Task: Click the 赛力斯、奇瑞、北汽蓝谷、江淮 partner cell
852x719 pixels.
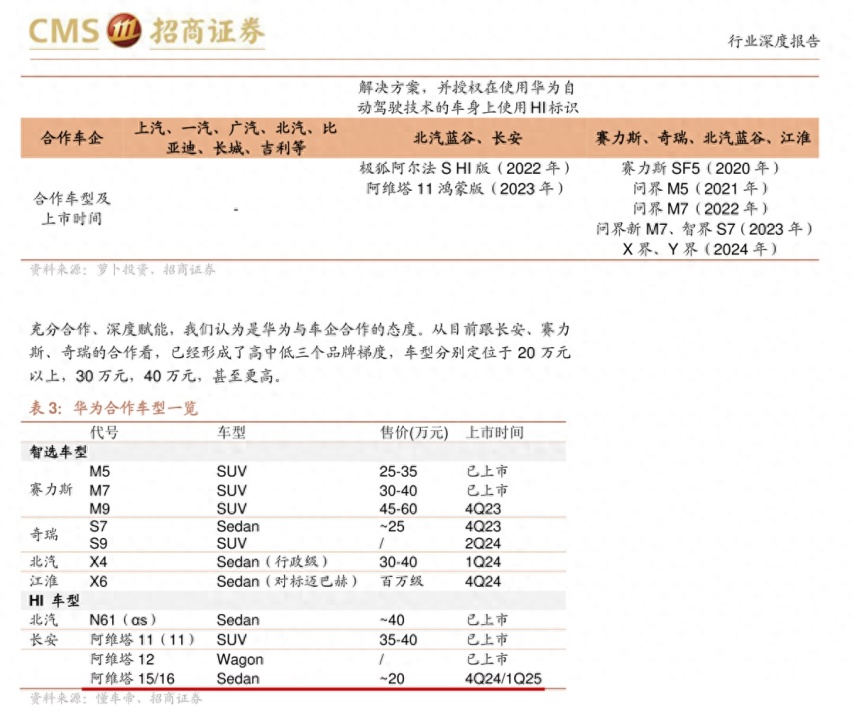Action: [703, 138]
